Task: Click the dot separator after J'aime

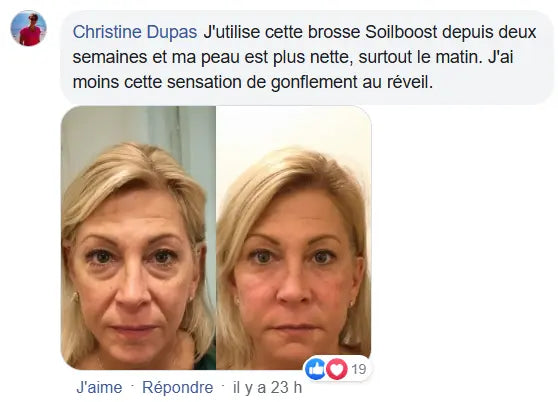Action: click(132, 386)
